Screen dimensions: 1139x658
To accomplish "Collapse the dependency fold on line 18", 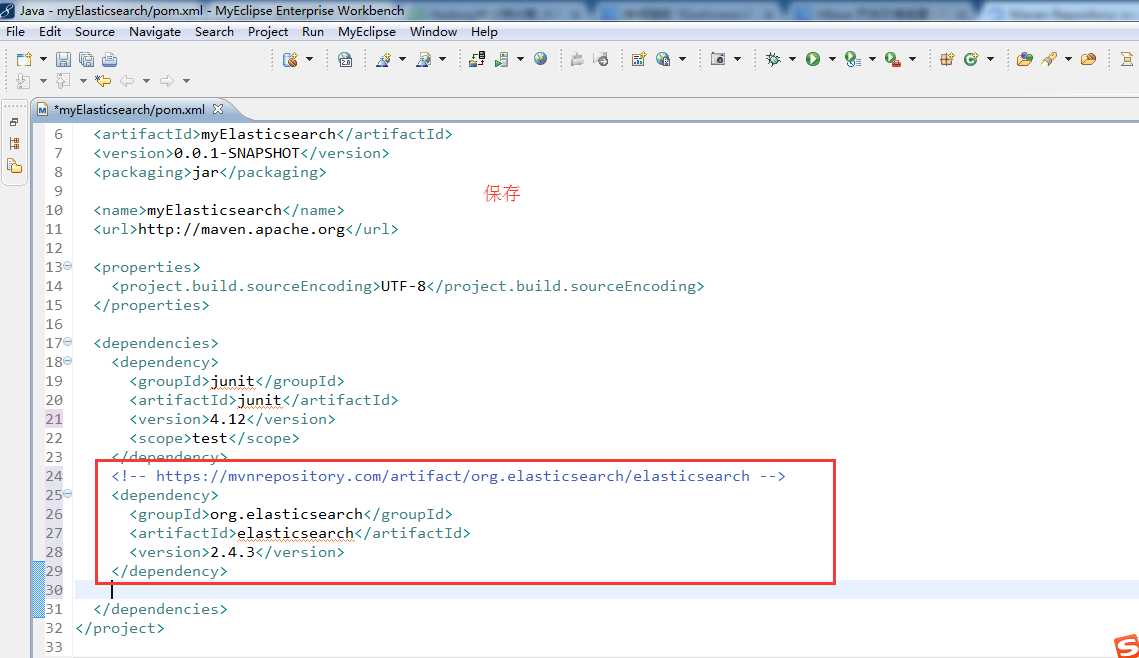I will (68, 360).
